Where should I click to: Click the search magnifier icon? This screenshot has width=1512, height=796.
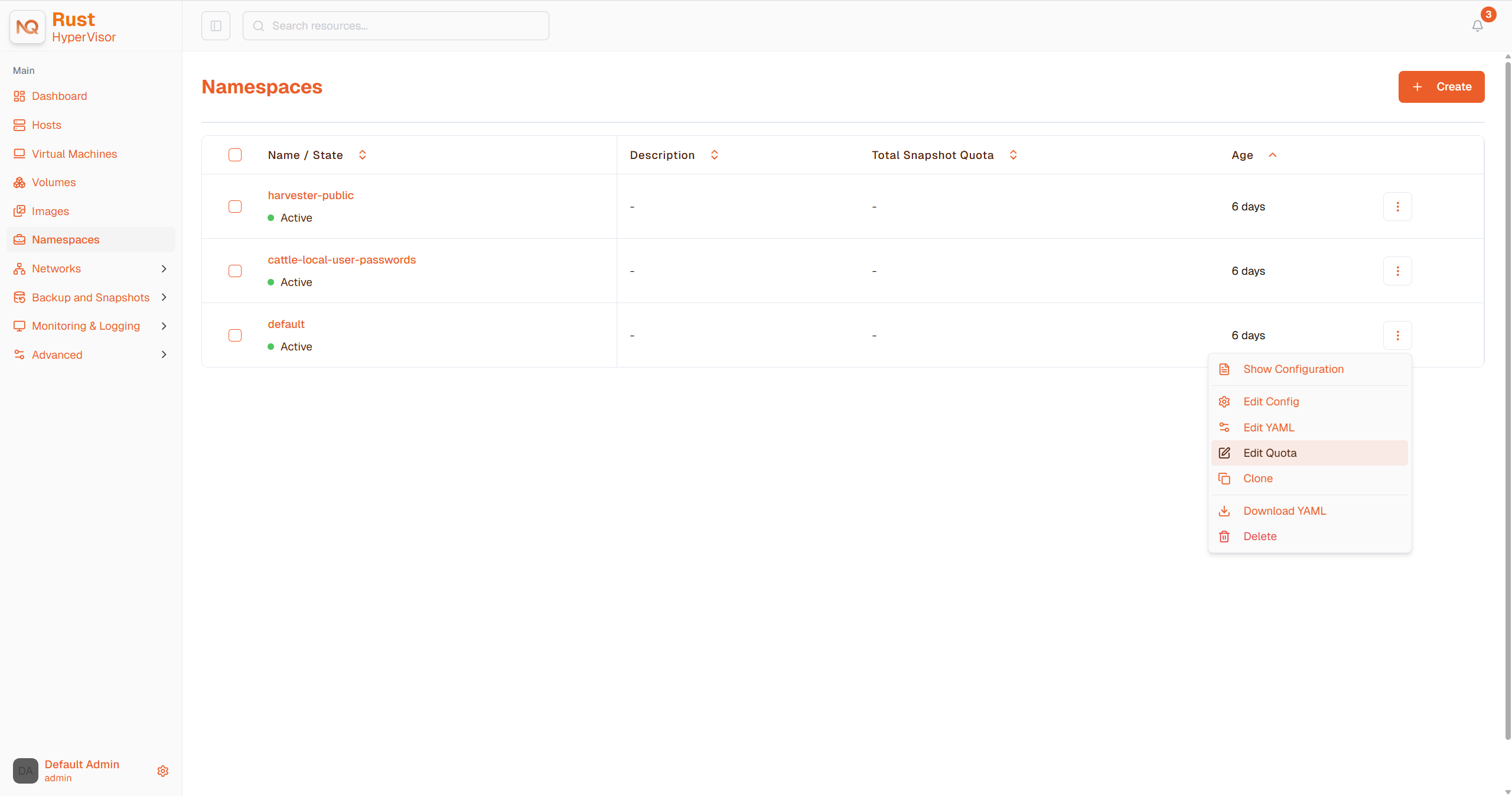(258, 26)
